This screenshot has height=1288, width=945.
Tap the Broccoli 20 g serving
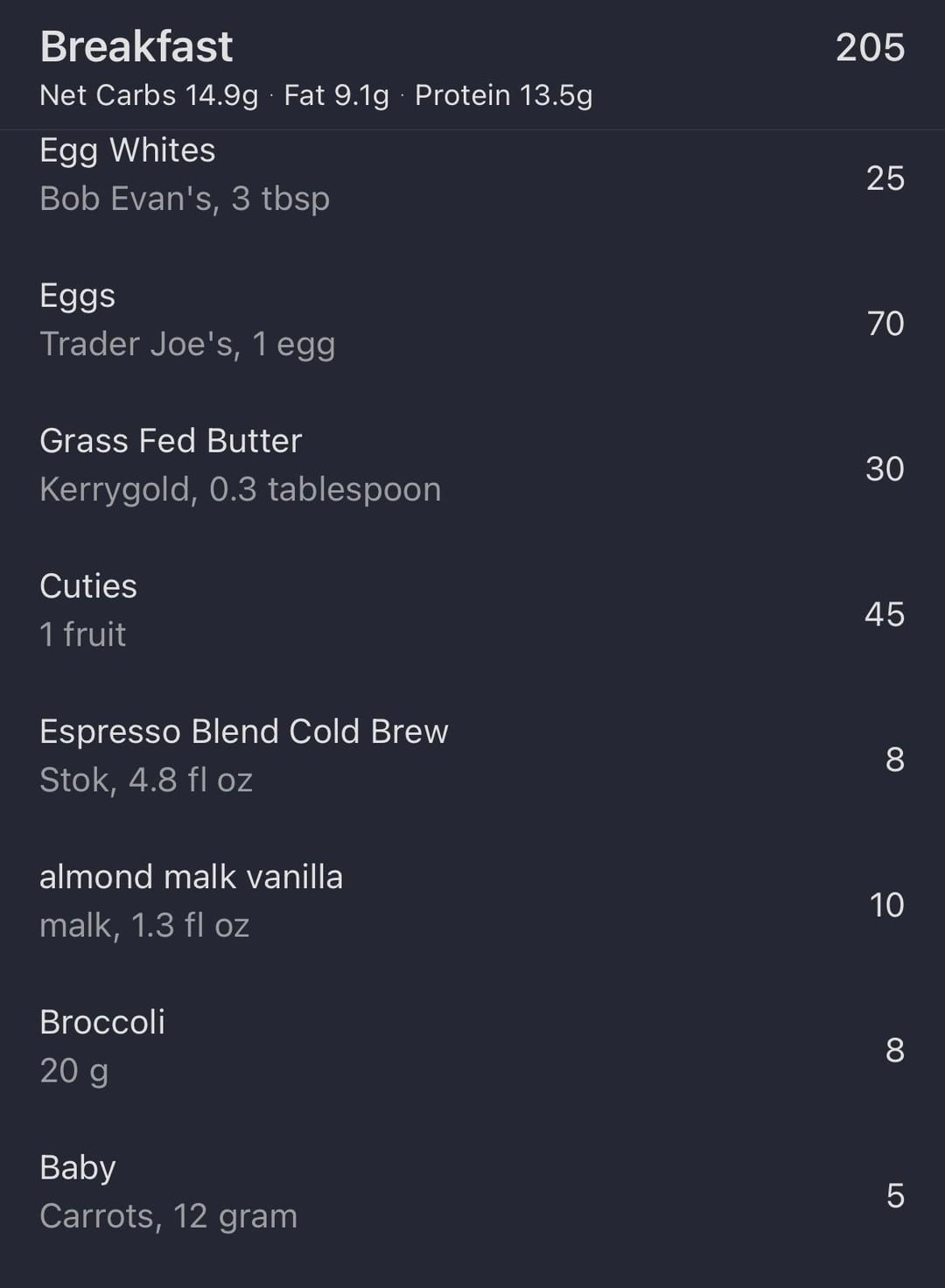[x=74, y=1070]
